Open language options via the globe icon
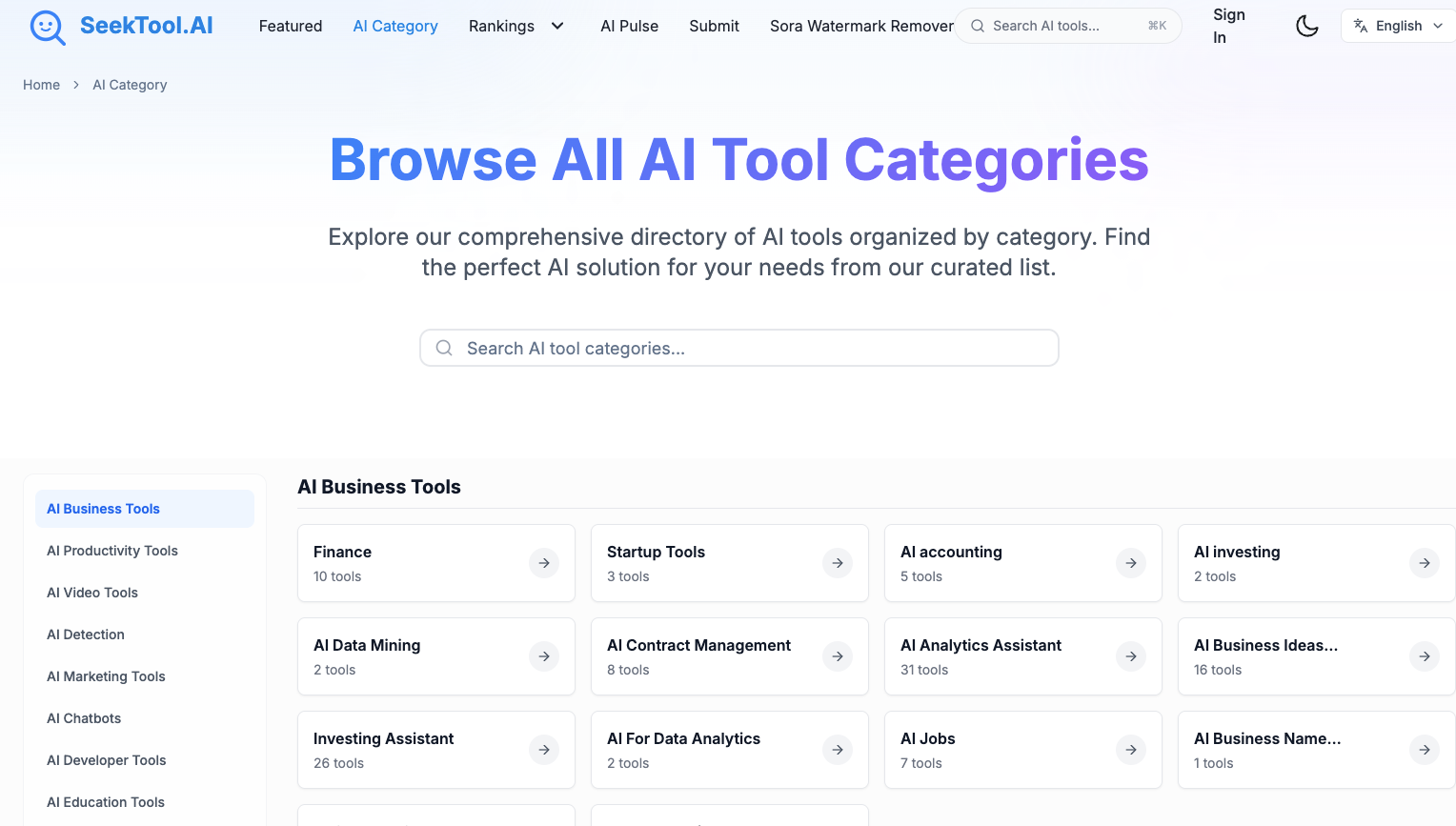 point(1360,26)
